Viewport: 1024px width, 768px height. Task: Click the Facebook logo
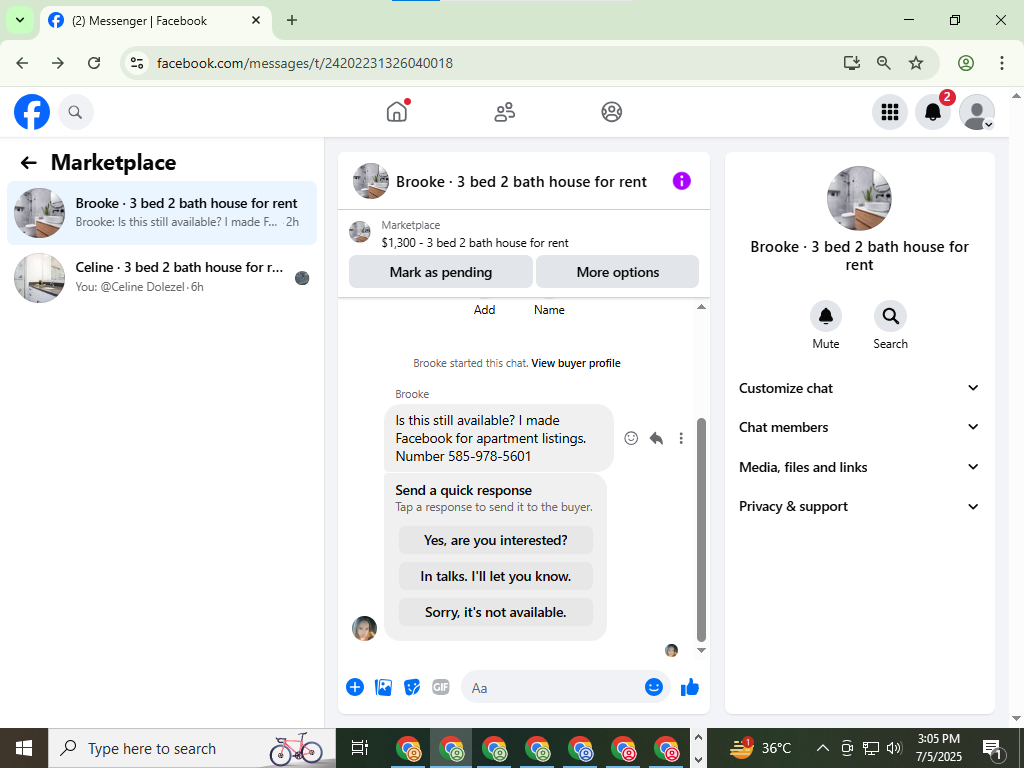[x=32, y=112]
